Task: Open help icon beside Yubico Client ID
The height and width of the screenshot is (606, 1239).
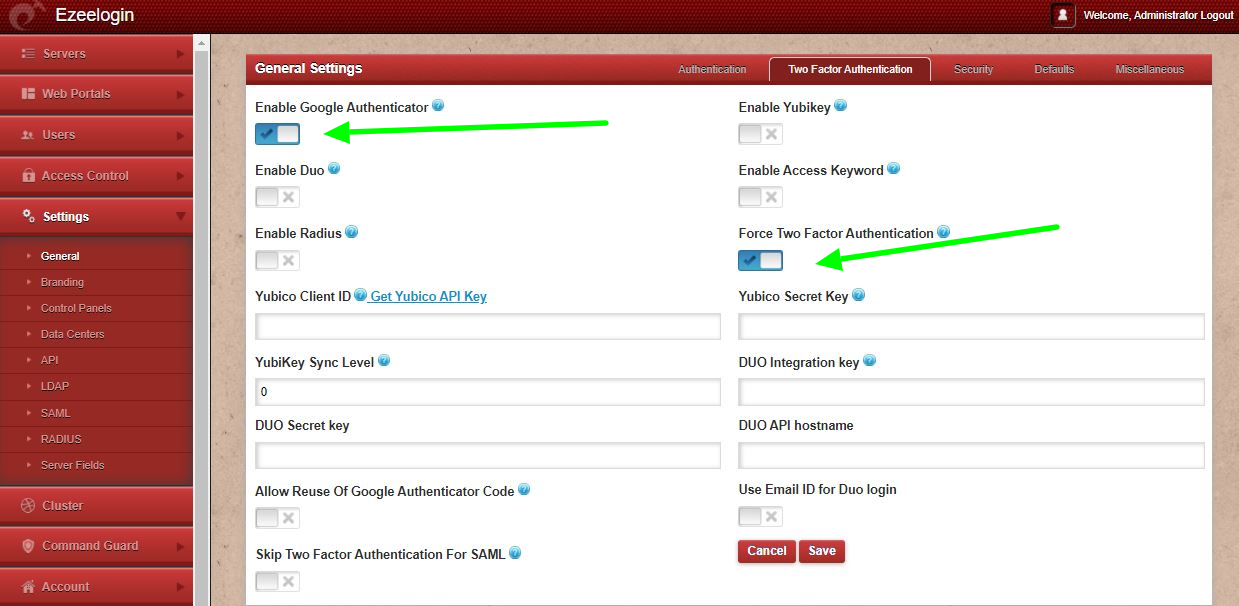Action: point(361,295)
